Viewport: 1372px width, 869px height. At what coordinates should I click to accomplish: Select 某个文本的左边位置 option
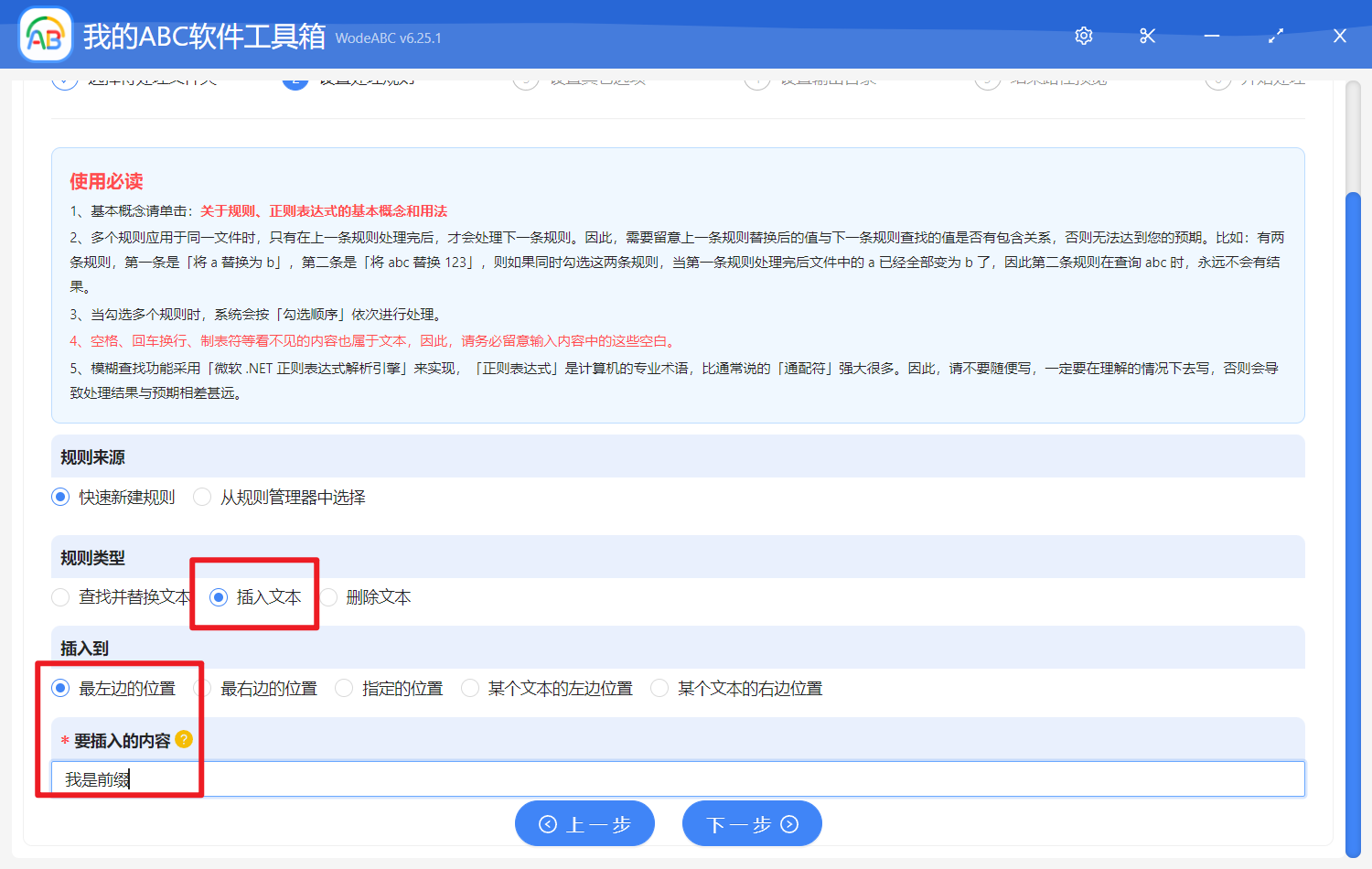pos(469,688)
